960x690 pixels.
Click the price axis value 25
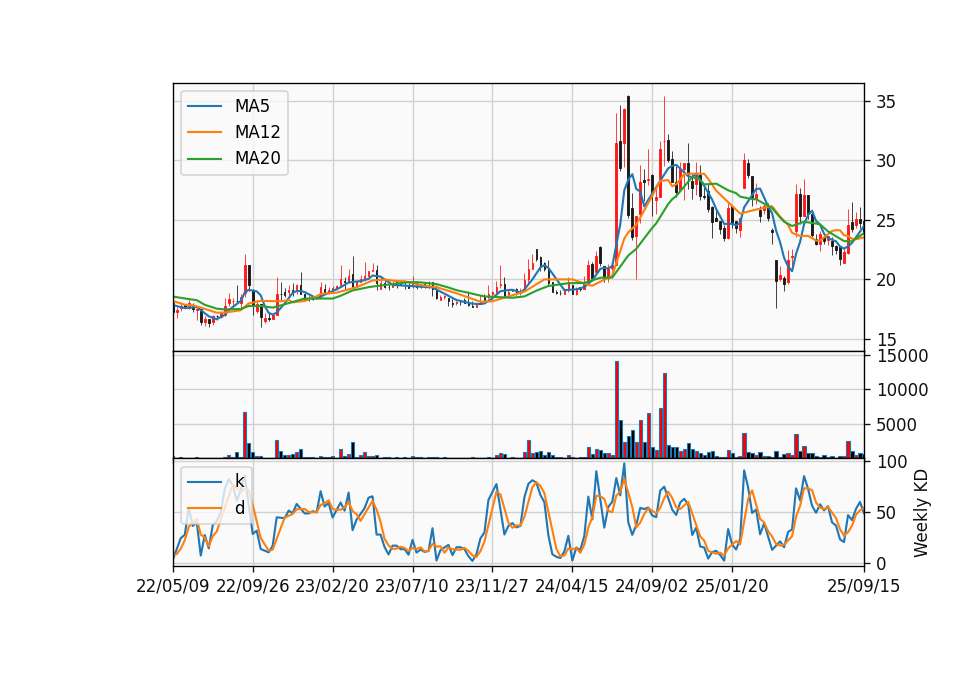pos(885,220)
